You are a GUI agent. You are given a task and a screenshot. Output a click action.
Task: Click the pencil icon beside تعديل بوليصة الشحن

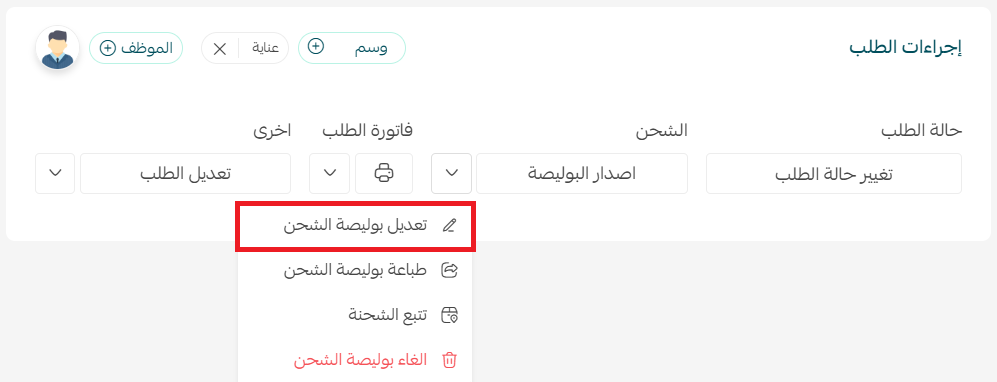point(450,226)
